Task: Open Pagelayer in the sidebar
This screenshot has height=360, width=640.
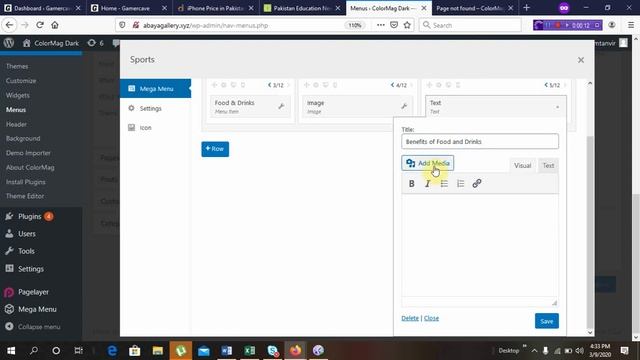Action: pyautogui.click(x=33, y=292)
